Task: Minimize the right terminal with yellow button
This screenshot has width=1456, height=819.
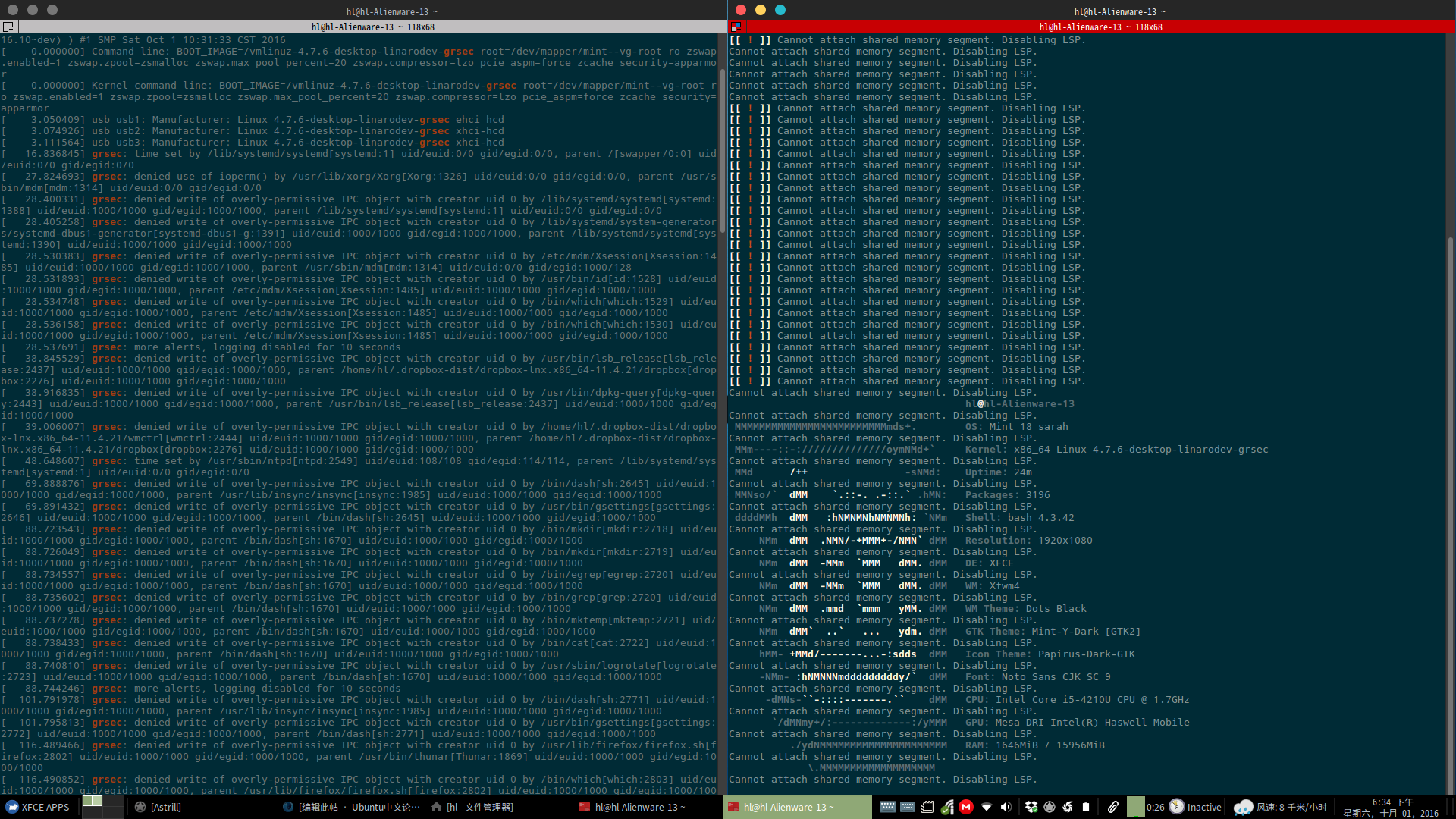Action: [x=761, y=10]
